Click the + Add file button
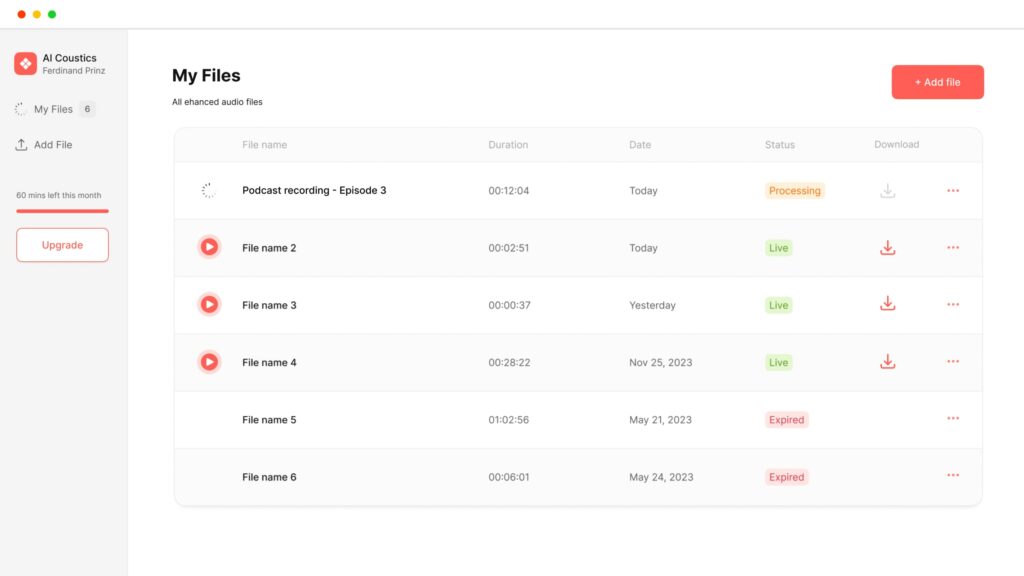The image size is (1024, 576). tap(937, 82)
